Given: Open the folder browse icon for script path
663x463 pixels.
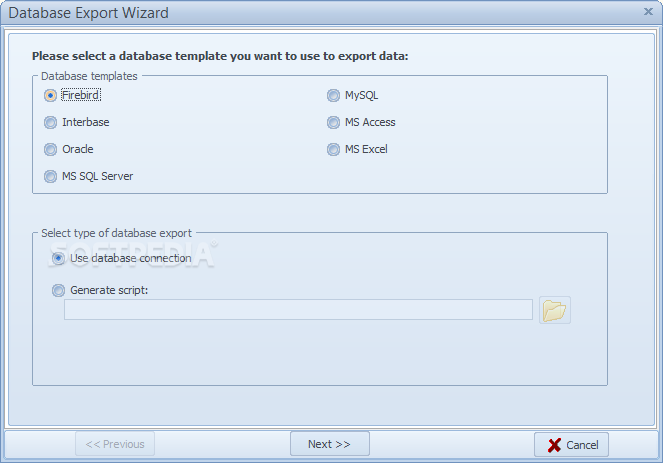Looking at the screenshot, I should 554,310.
